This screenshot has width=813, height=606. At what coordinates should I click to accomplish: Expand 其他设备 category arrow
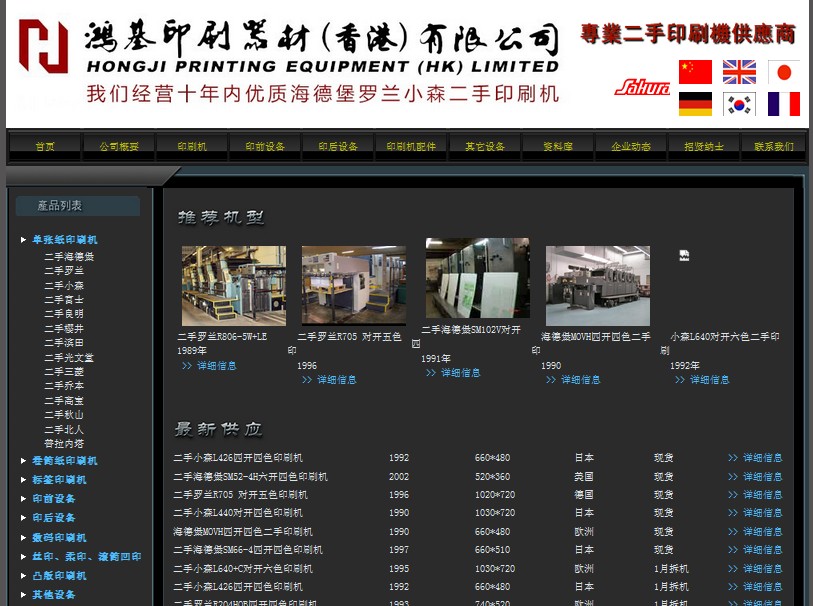tap(23, 595)
